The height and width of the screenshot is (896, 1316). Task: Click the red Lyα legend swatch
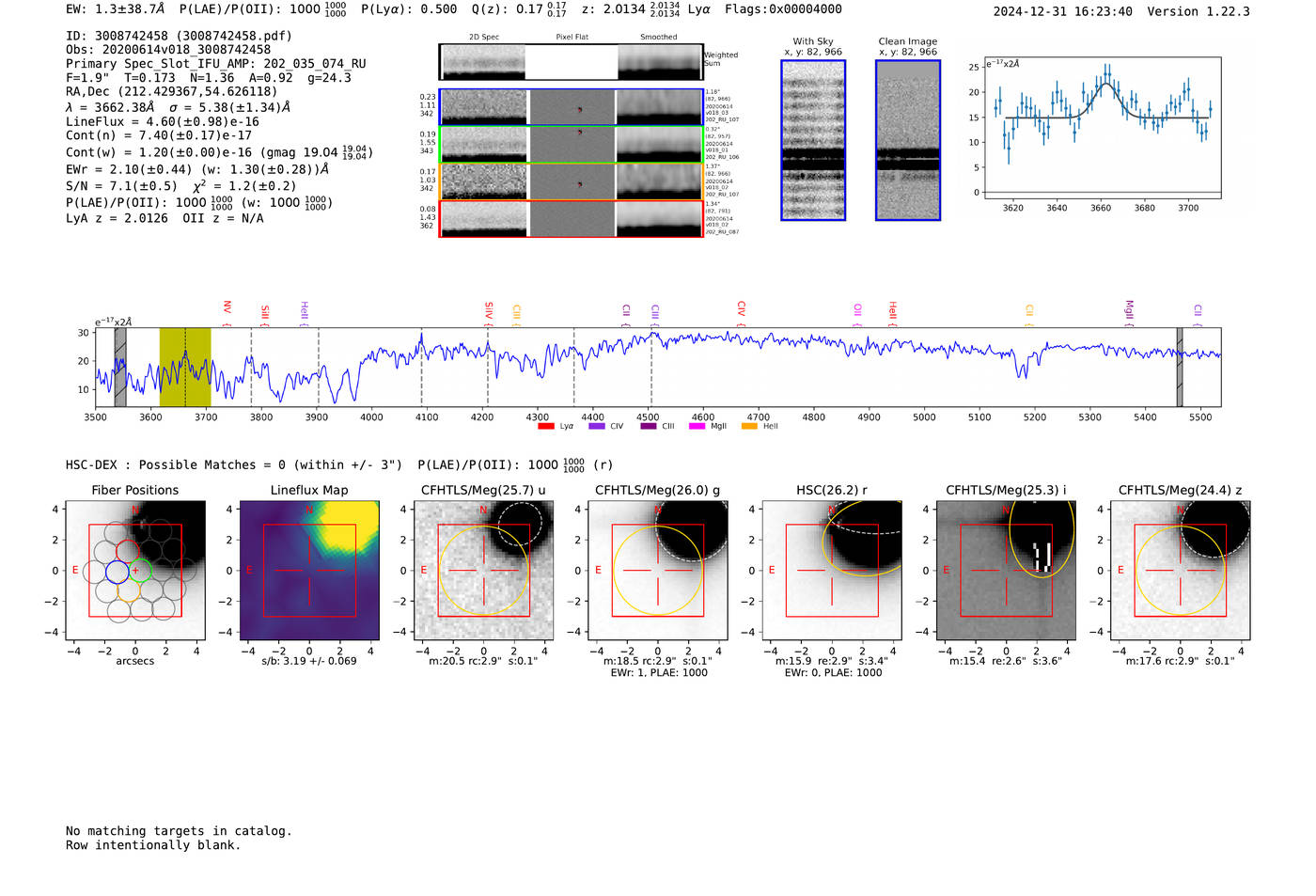click(x=545, y=426)
